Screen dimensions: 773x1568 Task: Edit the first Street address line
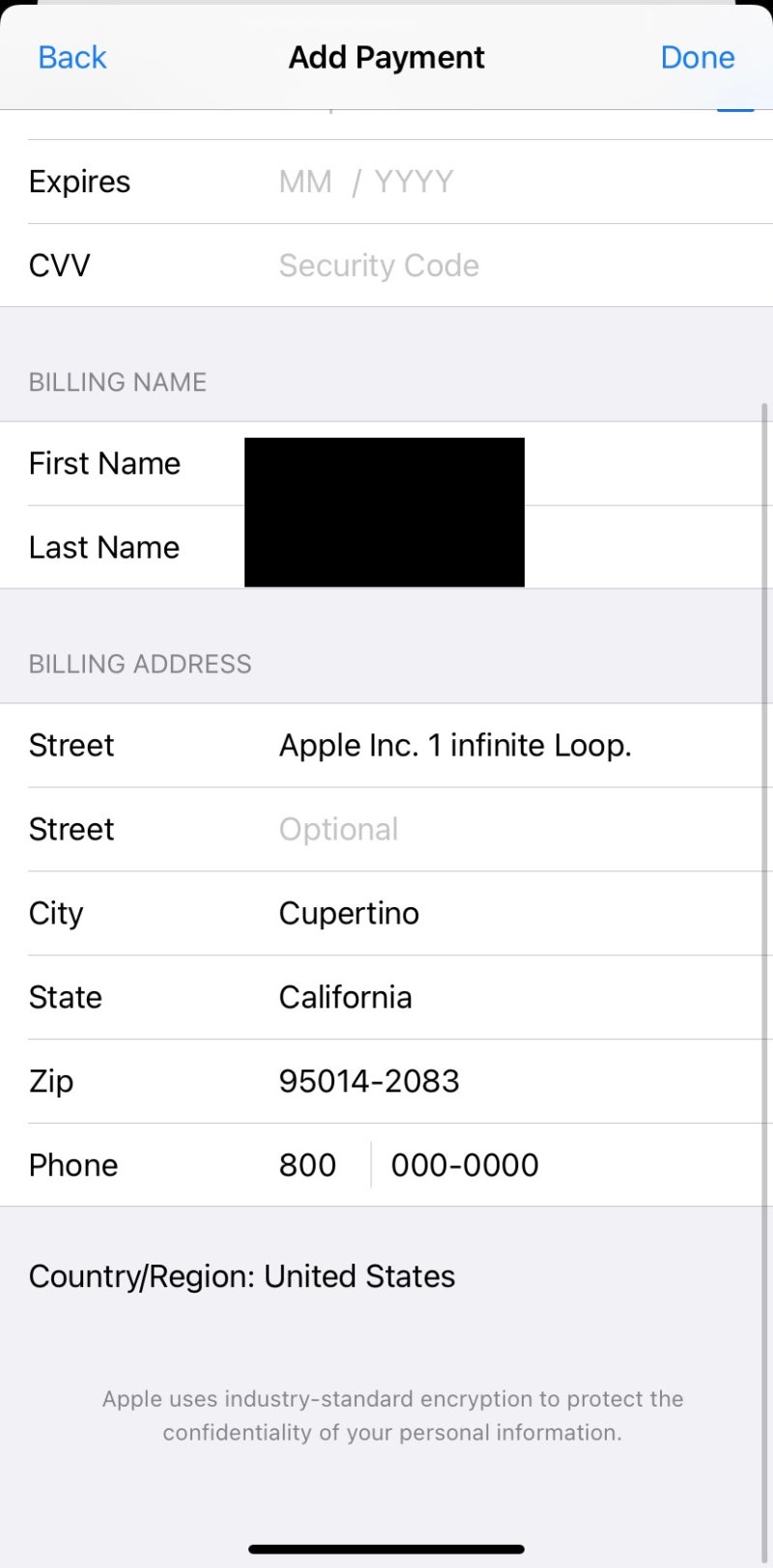point(455,746)
